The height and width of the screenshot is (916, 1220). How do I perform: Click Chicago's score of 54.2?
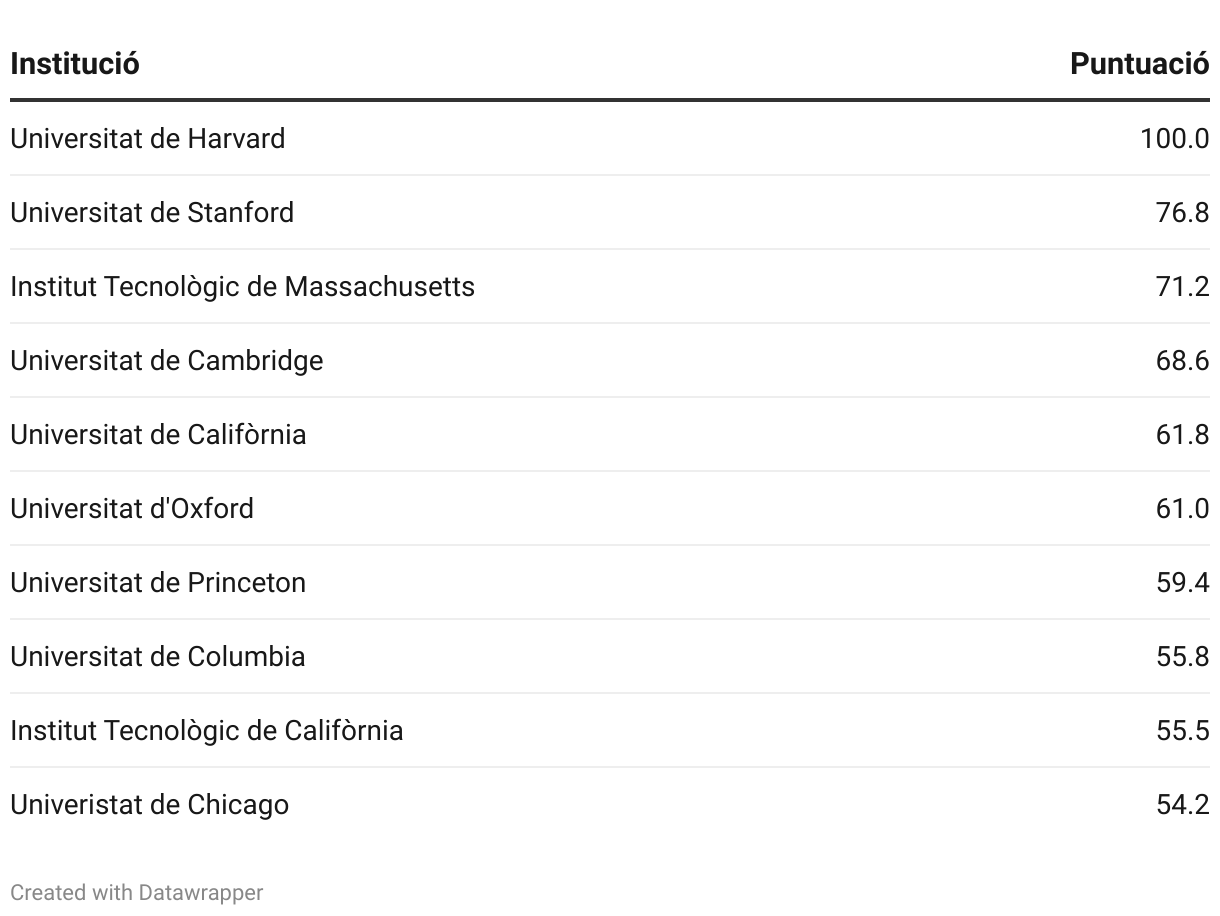tap(1182, 804)
